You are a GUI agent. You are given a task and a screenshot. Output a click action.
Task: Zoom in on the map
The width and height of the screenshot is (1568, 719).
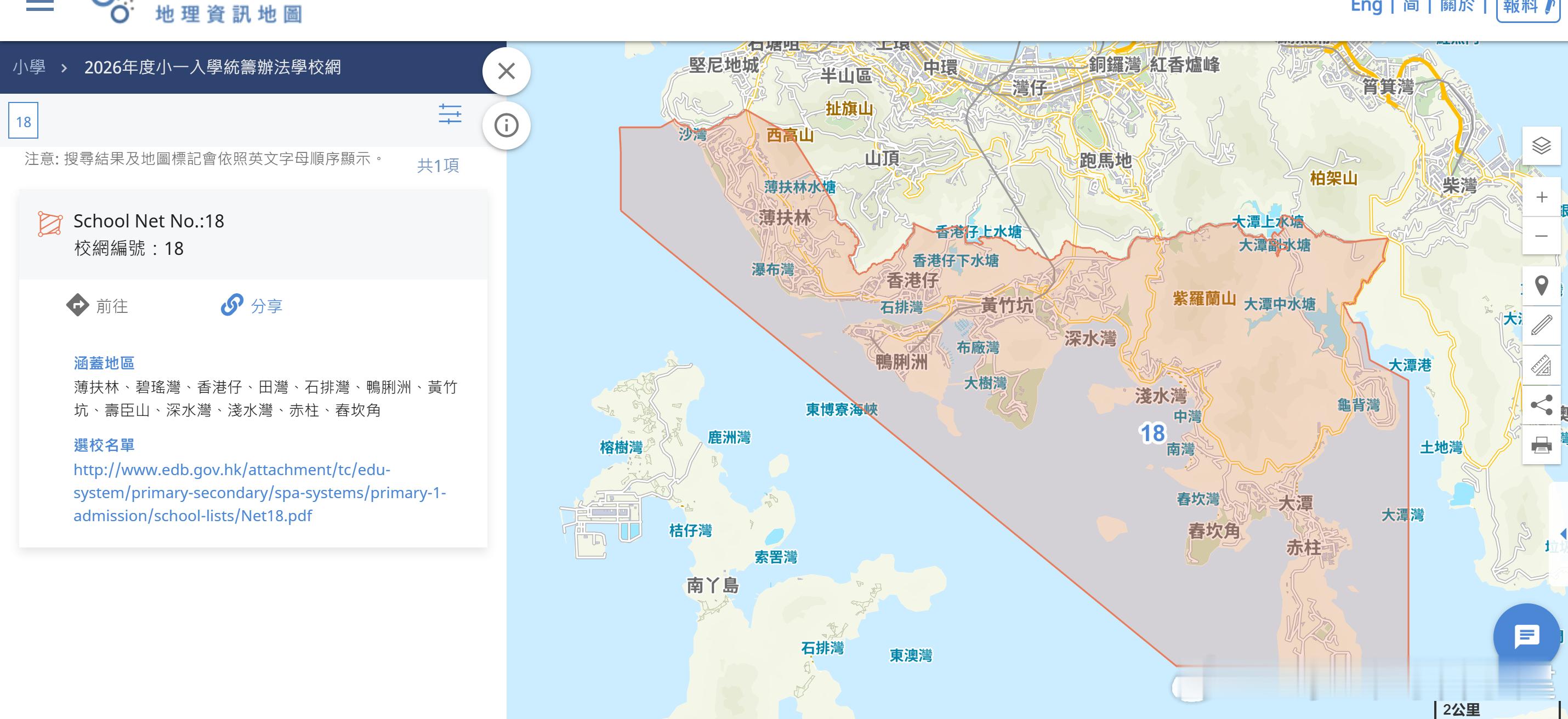(1541, 197)
